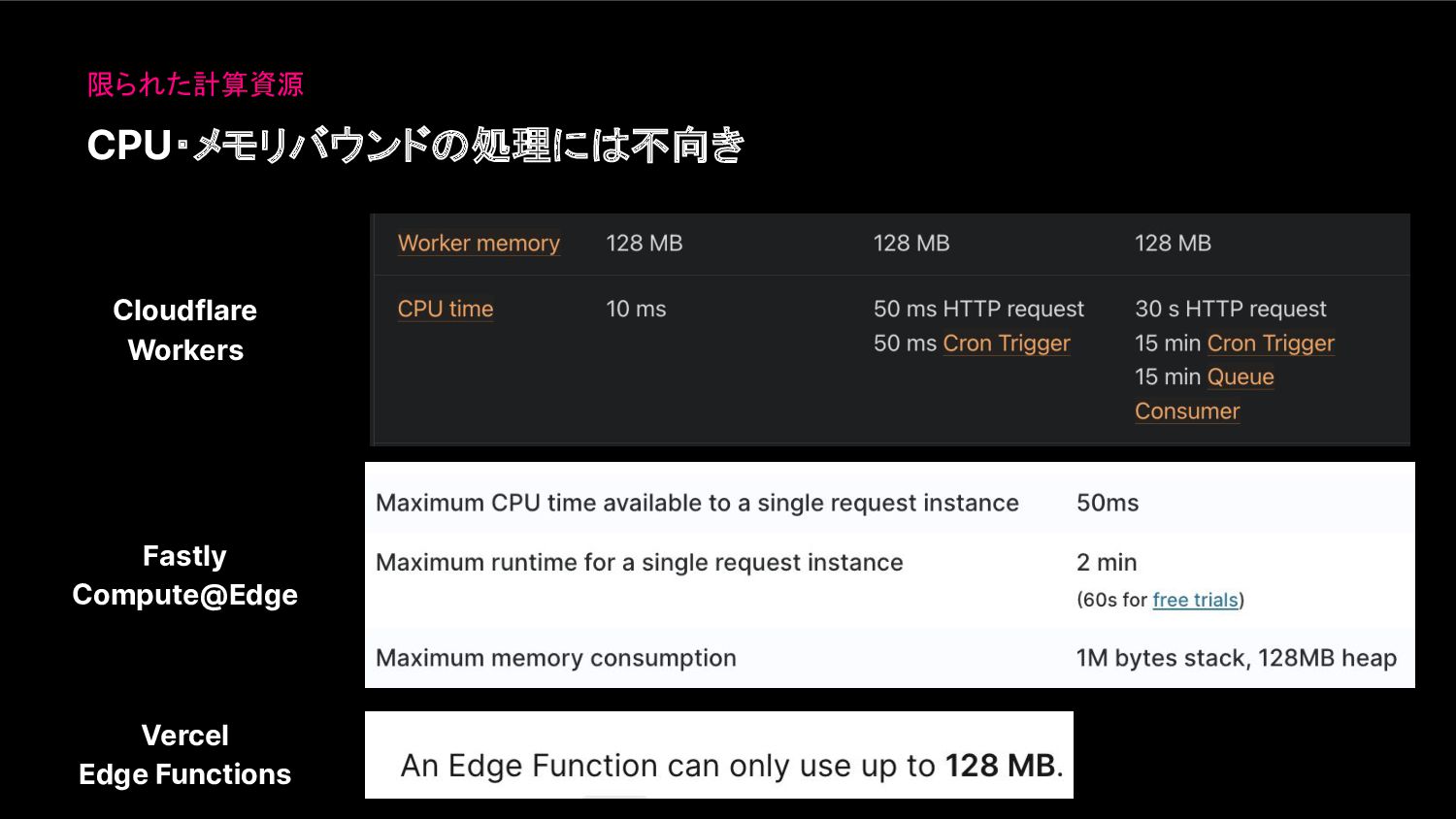Click the 30 s HTTP request text
1456x819 pixels.
1230,310
